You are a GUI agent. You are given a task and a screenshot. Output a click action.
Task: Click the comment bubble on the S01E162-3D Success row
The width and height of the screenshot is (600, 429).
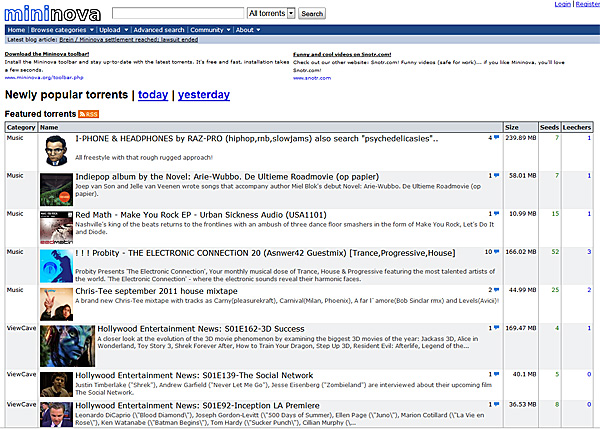coord(495,327)
